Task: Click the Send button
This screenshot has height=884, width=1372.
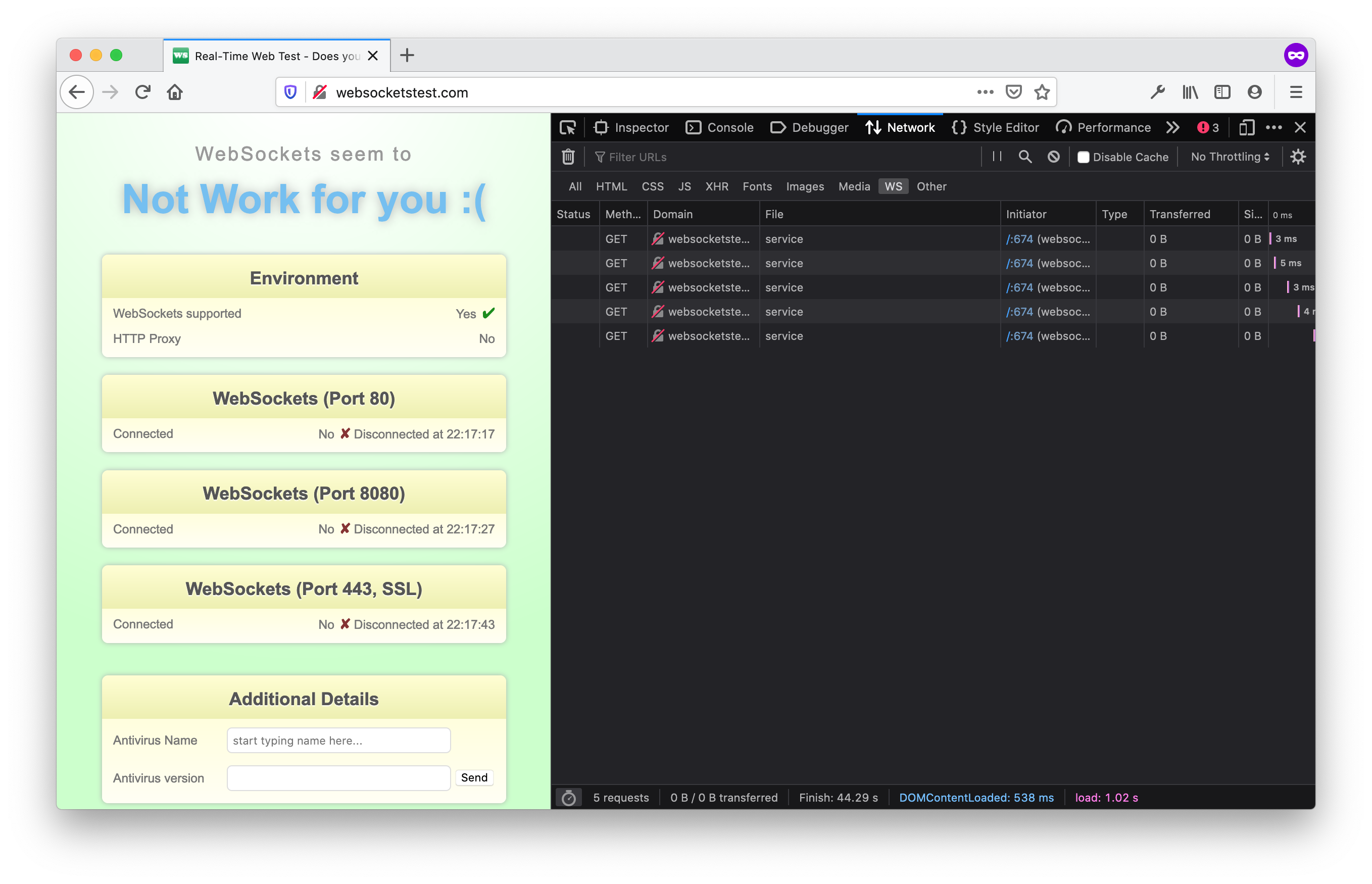Action: click(474, 777)
